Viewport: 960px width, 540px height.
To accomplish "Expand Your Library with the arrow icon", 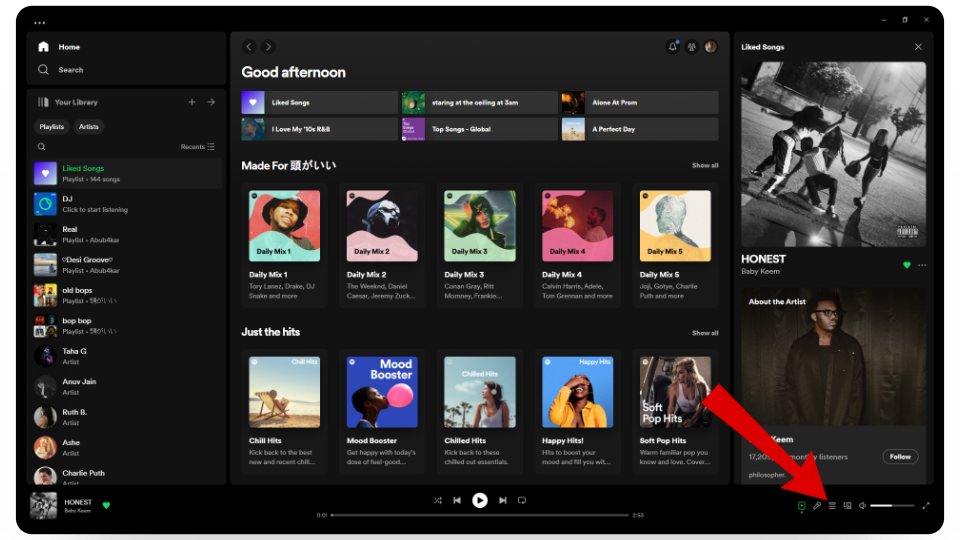I will (211, 102).
